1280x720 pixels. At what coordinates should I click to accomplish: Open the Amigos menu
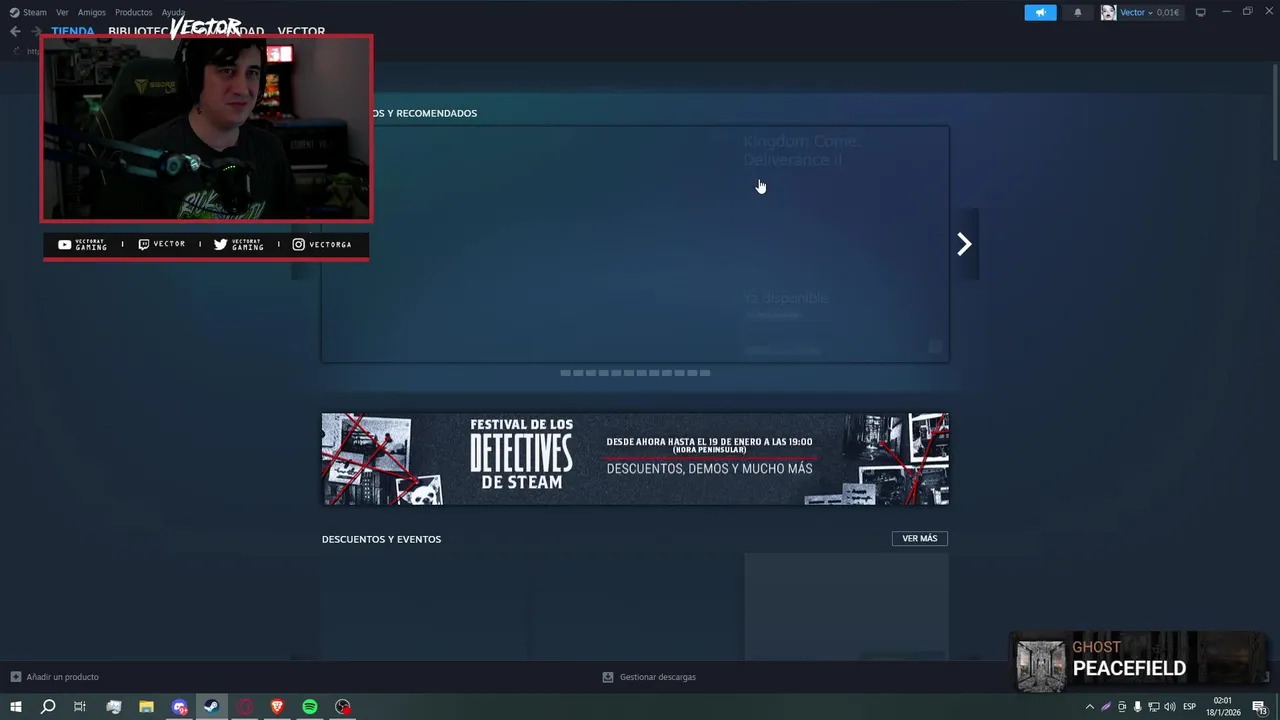tap(92, 12)
